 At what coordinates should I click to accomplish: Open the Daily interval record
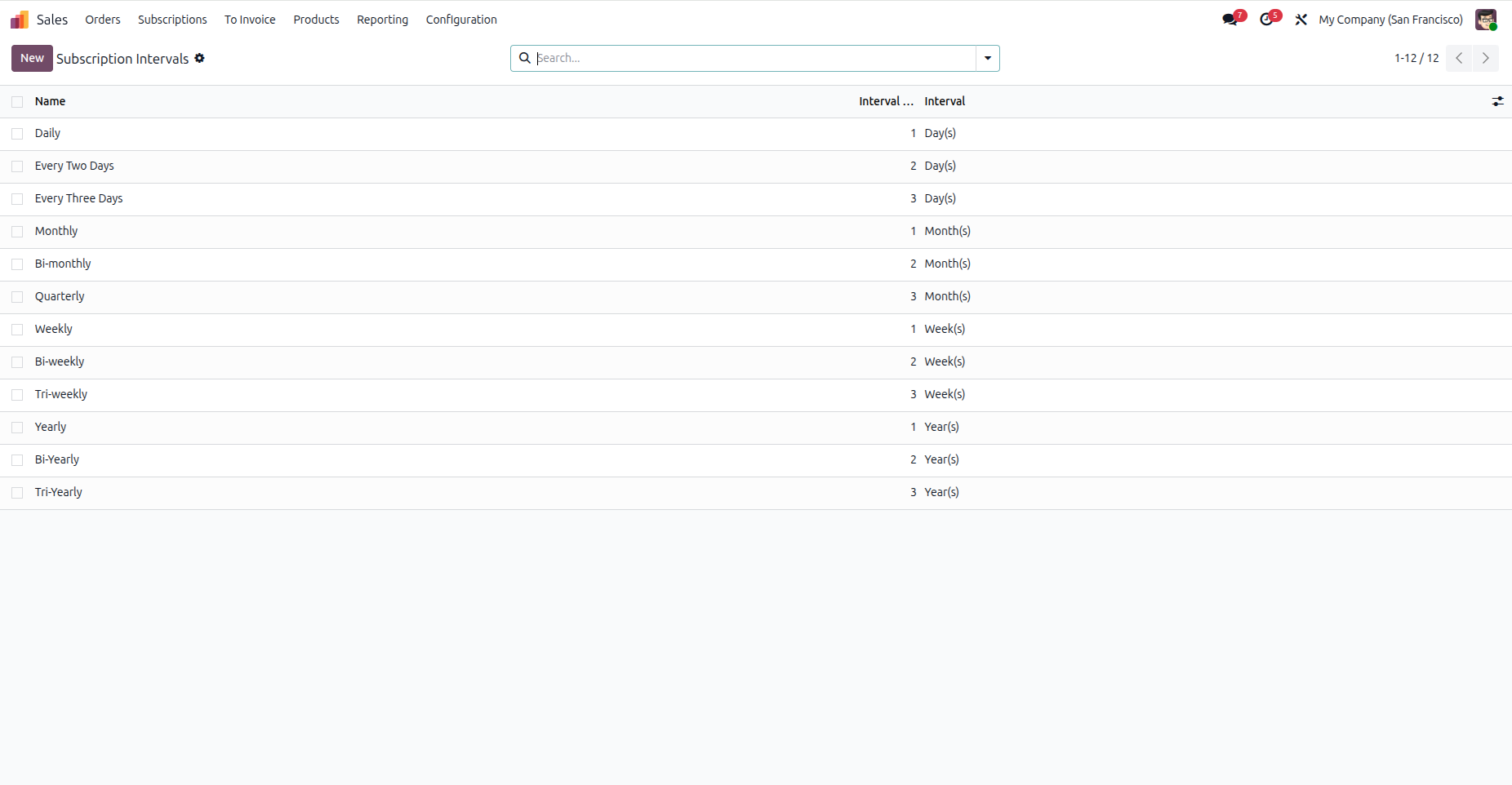(x=47, y=133)
